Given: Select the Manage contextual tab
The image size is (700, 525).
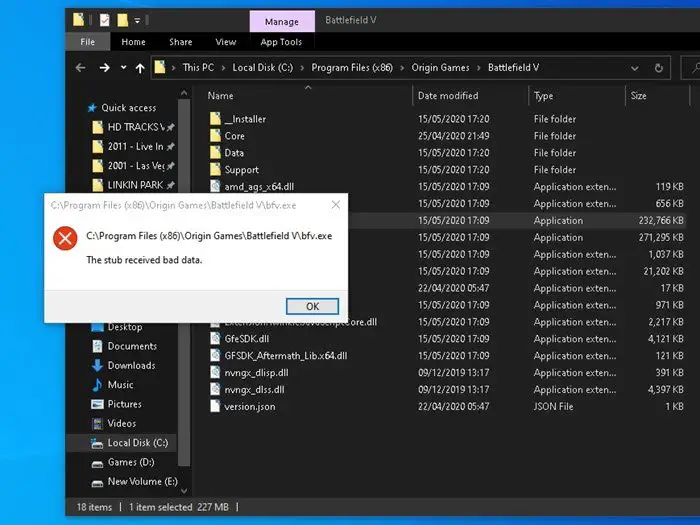Looking at the screenshot, I should point(282,21).
